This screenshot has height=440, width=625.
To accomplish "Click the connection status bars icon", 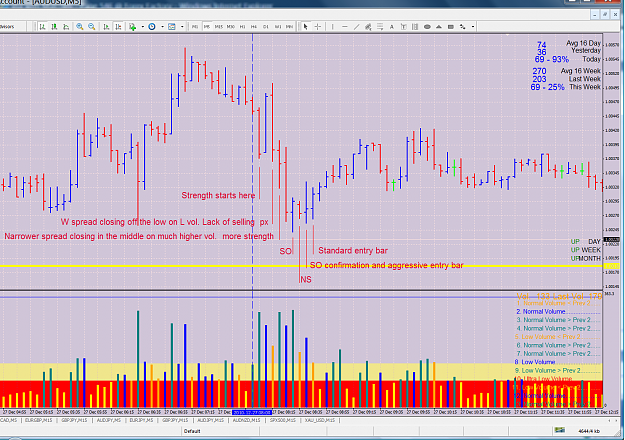I will [x=560, y=430].
